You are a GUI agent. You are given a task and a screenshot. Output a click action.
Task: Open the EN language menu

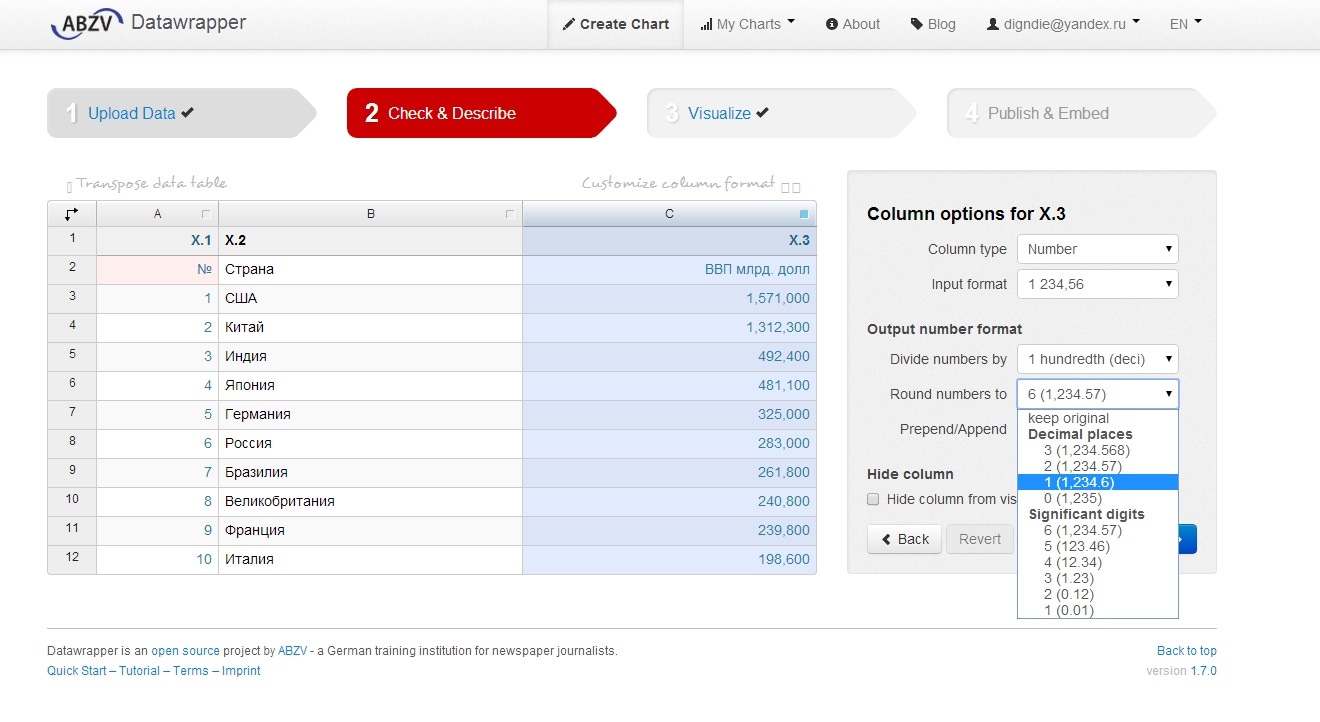coord(1185,24)
